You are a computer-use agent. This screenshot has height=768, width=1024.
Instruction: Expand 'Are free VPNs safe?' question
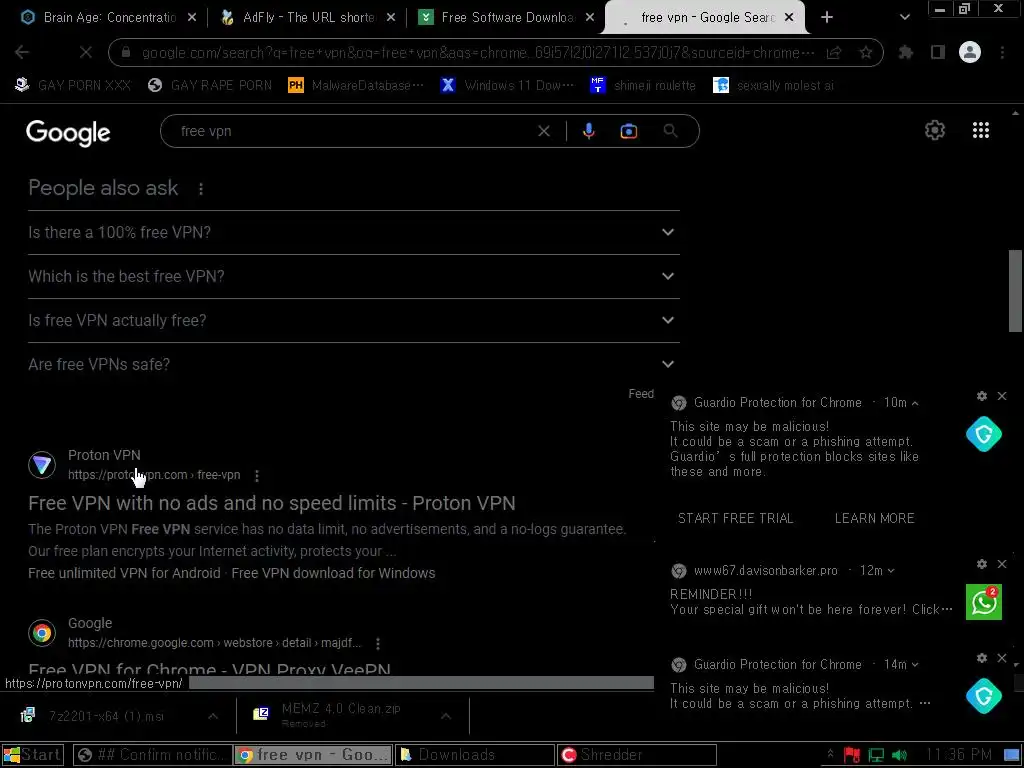tap(353, 364)
